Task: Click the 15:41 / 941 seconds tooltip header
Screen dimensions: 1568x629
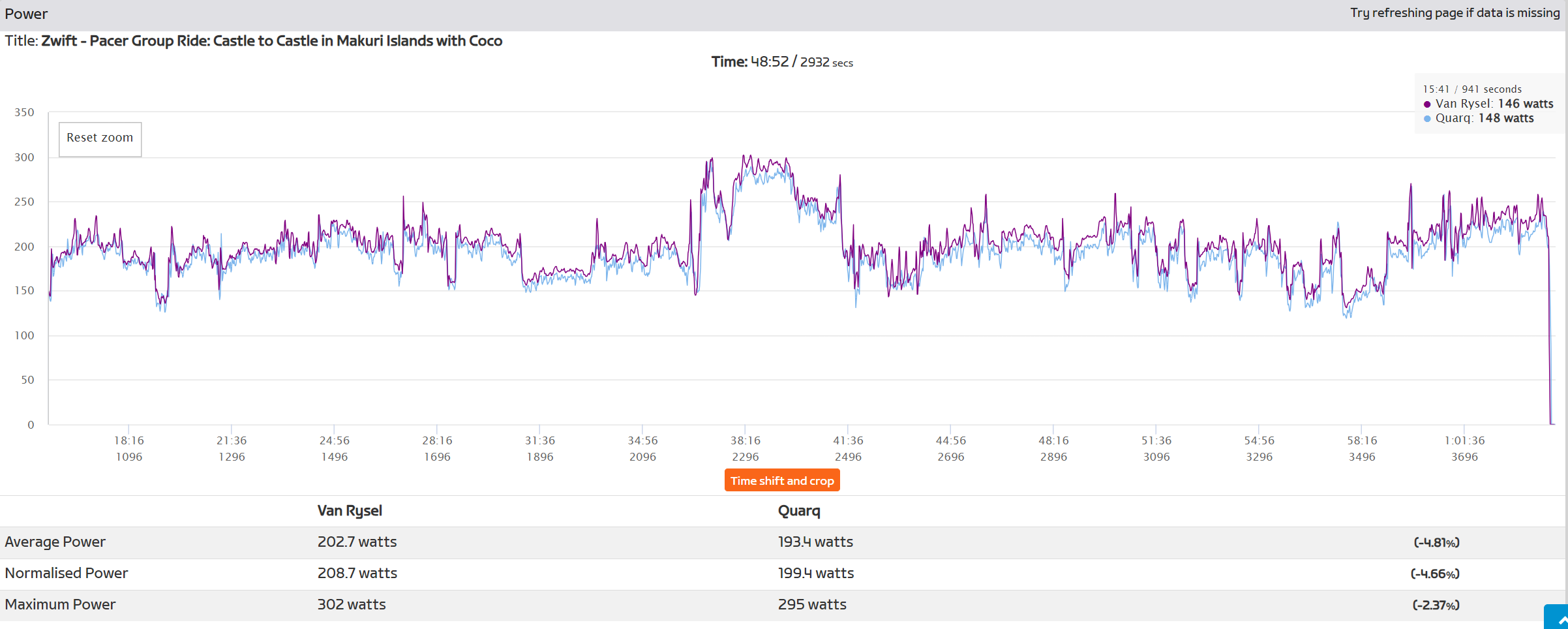Action: tap(1472, 89)
